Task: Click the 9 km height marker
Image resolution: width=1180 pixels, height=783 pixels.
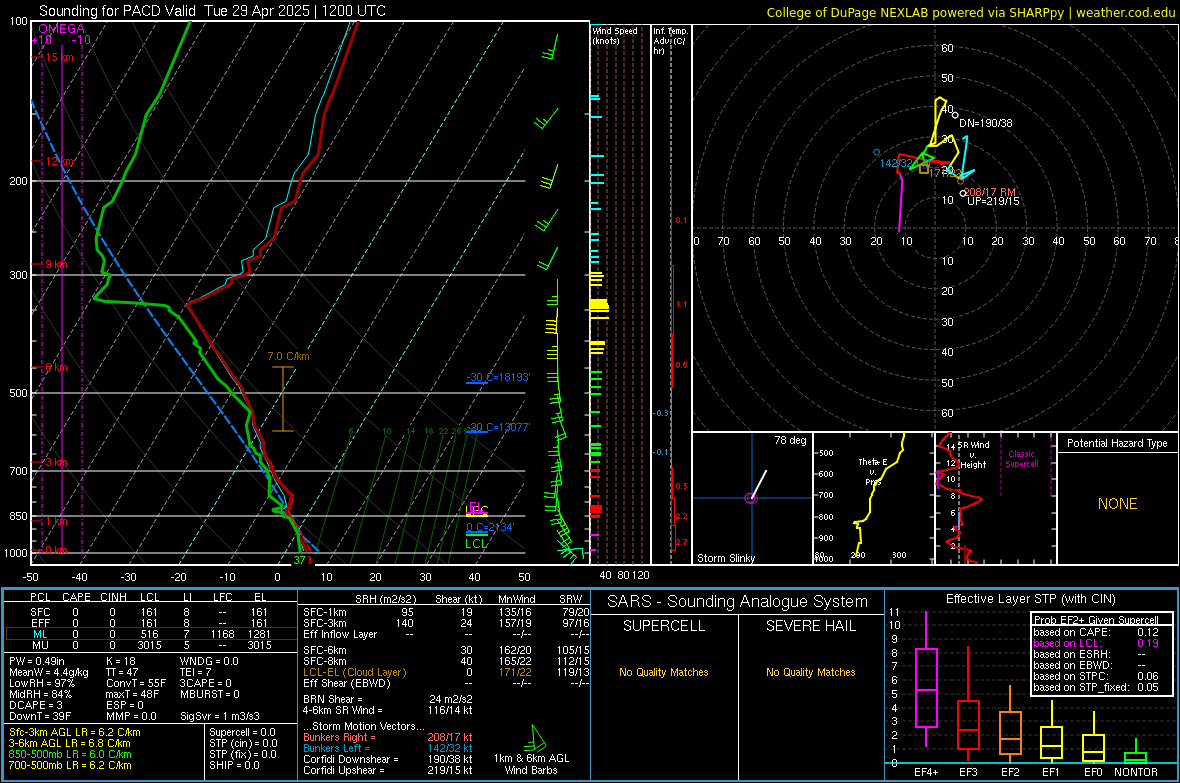Action: click(55, 264)
